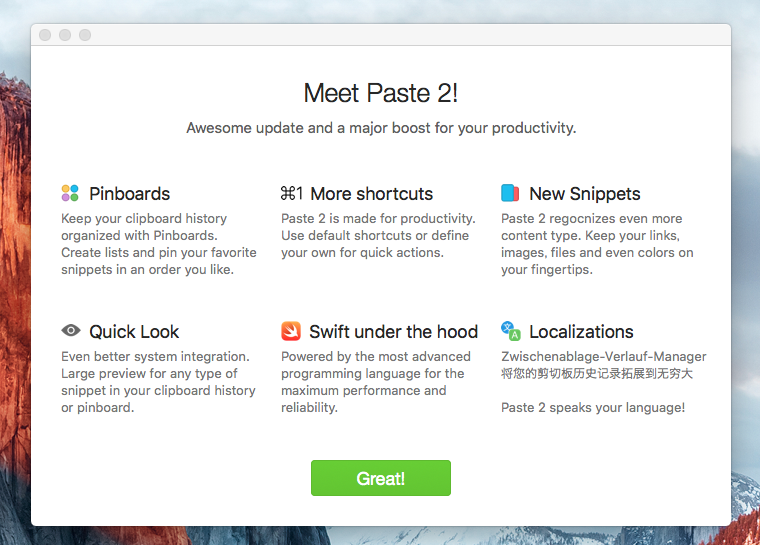Click the More shortcuts heading

click(372, 193)
